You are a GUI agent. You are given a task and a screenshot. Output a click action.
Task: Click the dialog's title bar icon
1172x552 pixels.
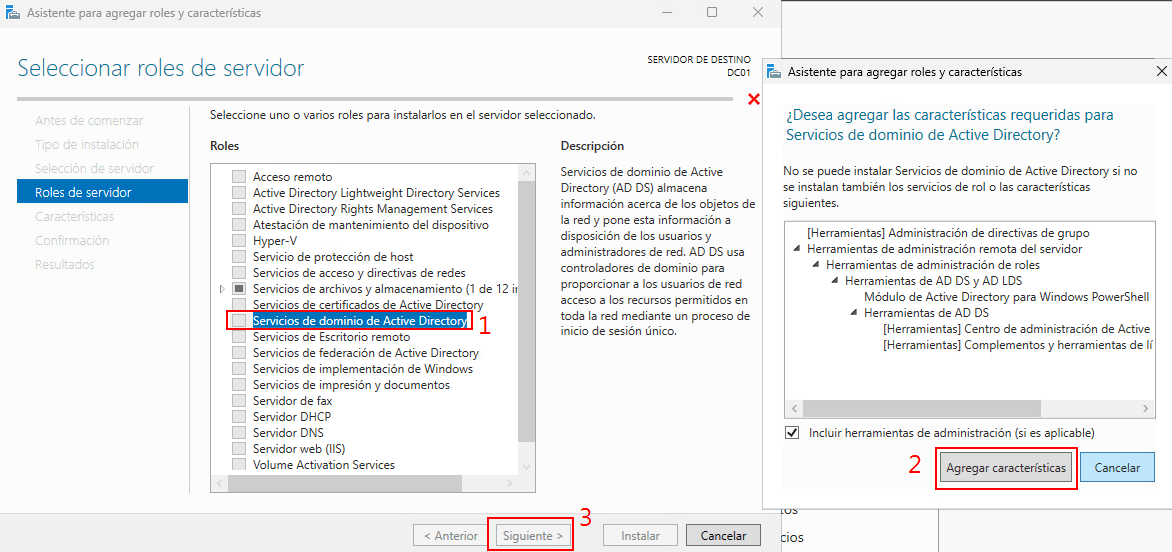coord(774,72)
